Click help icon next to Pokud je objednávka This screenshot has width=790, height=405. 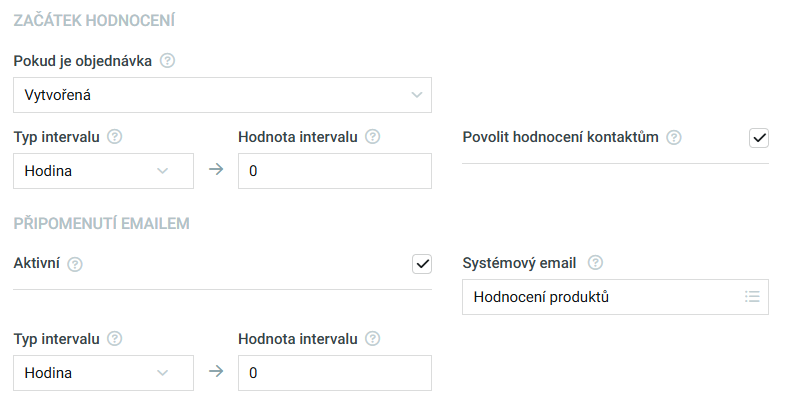click(167, 61)
